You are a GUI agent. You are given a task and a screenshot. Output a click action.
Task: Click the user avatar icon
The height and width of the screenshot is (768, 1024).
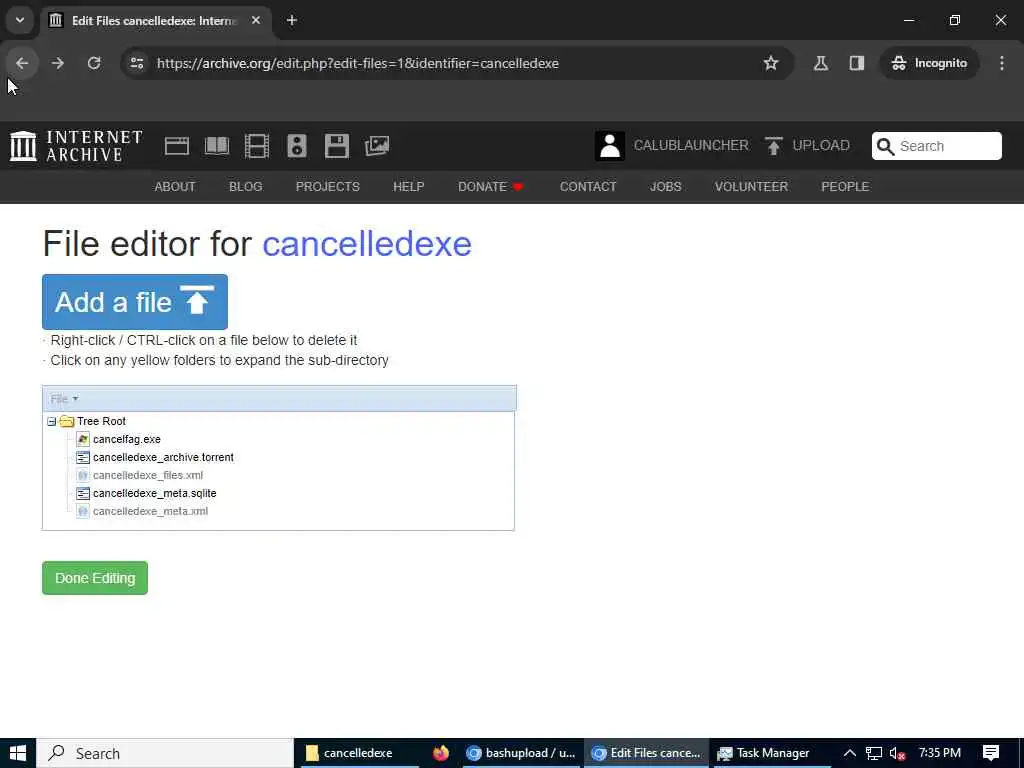point(610,146)
